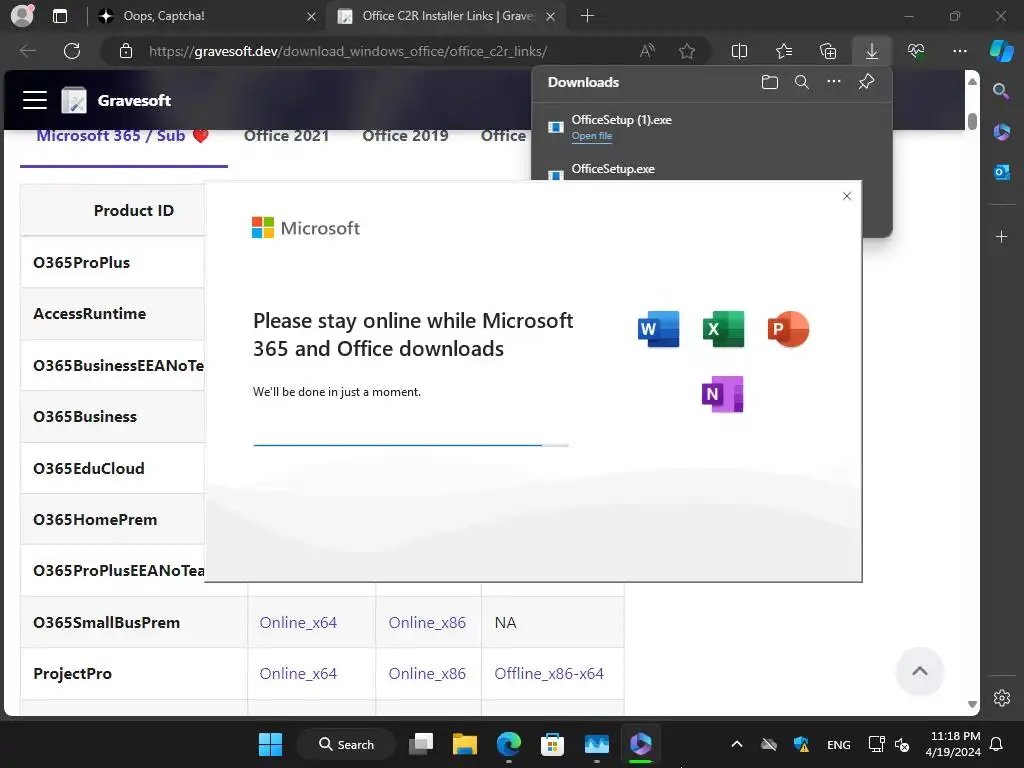Switch to Office 2021 tab
This screenshot has width=1024, height=768.
(286, 136)
